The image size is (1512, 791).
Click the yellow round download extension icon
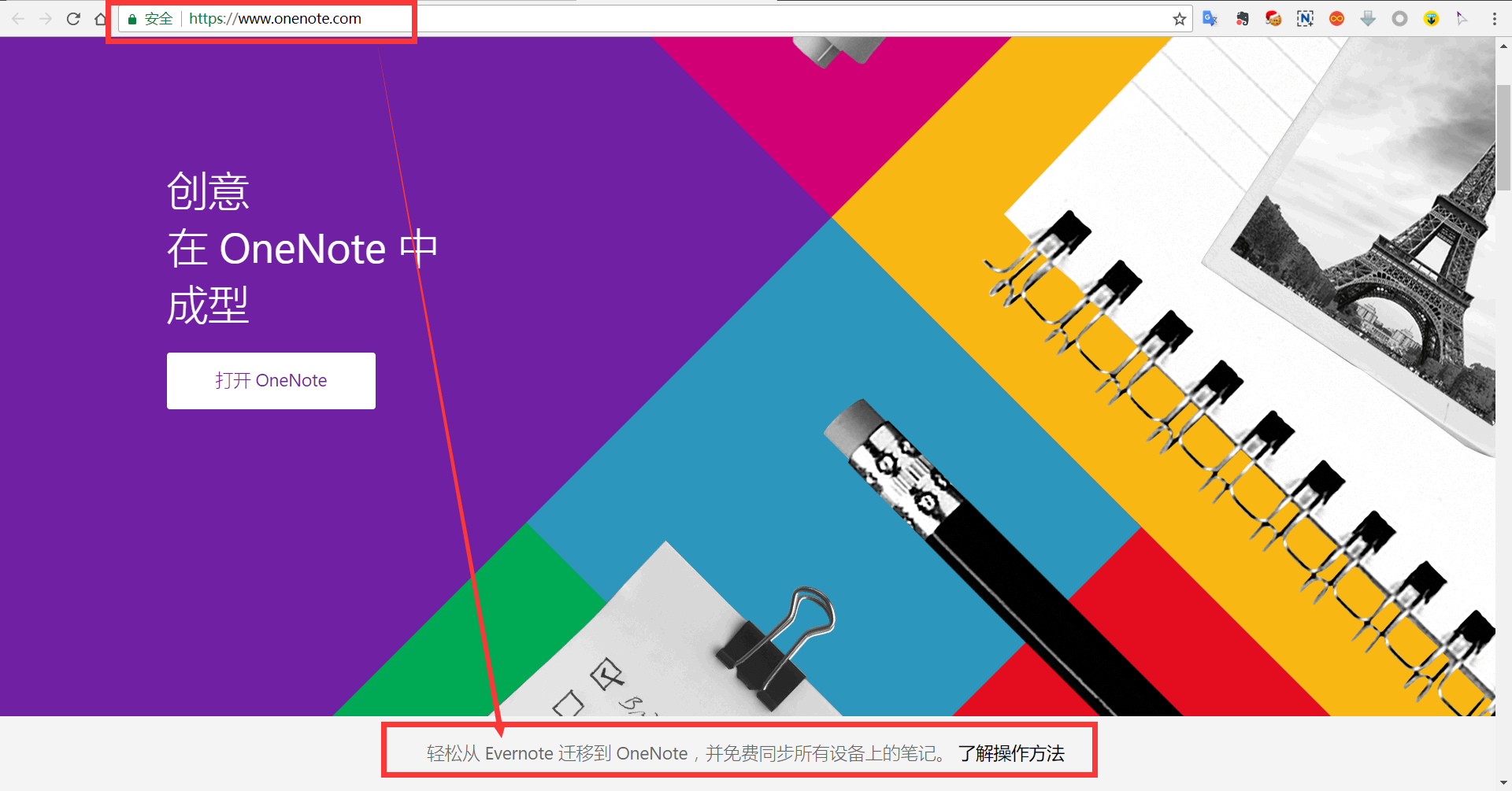pos(1431,19)
